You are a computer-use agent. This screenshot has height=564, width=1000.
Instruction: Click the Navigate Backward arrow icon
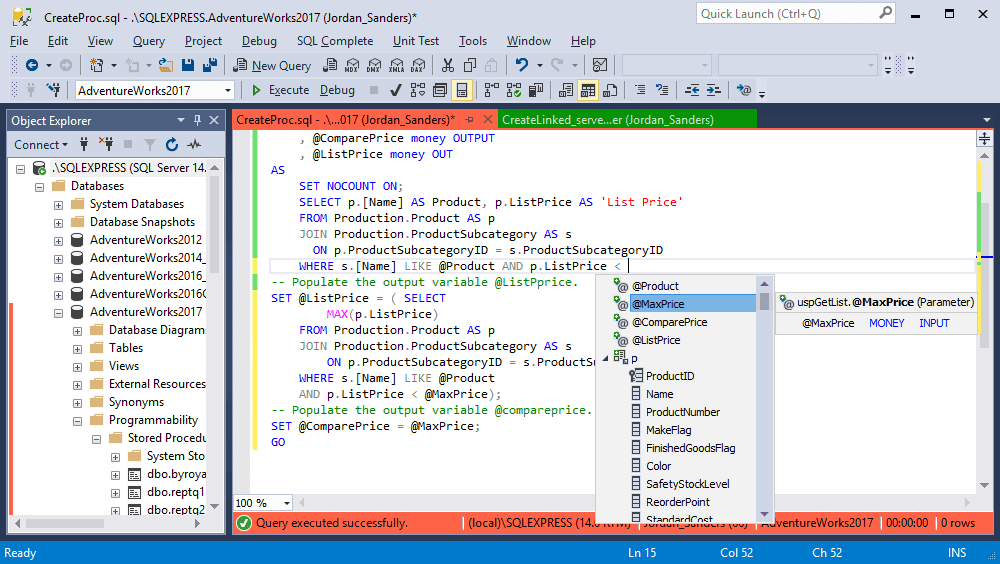(x=31, y=65)
